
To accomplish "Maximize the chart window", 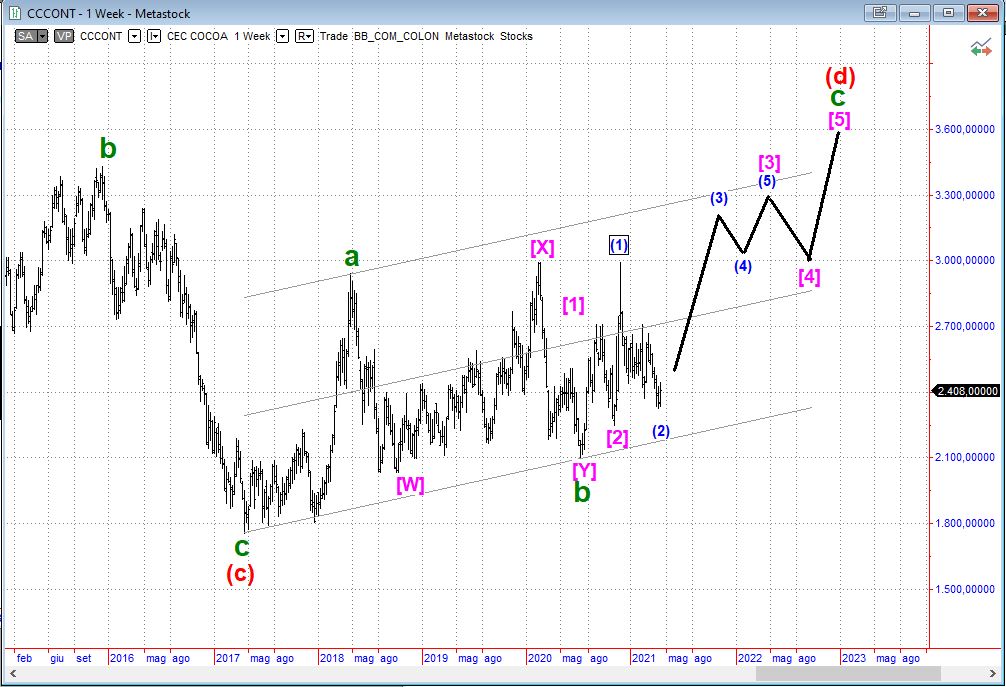I will point(948,12).
